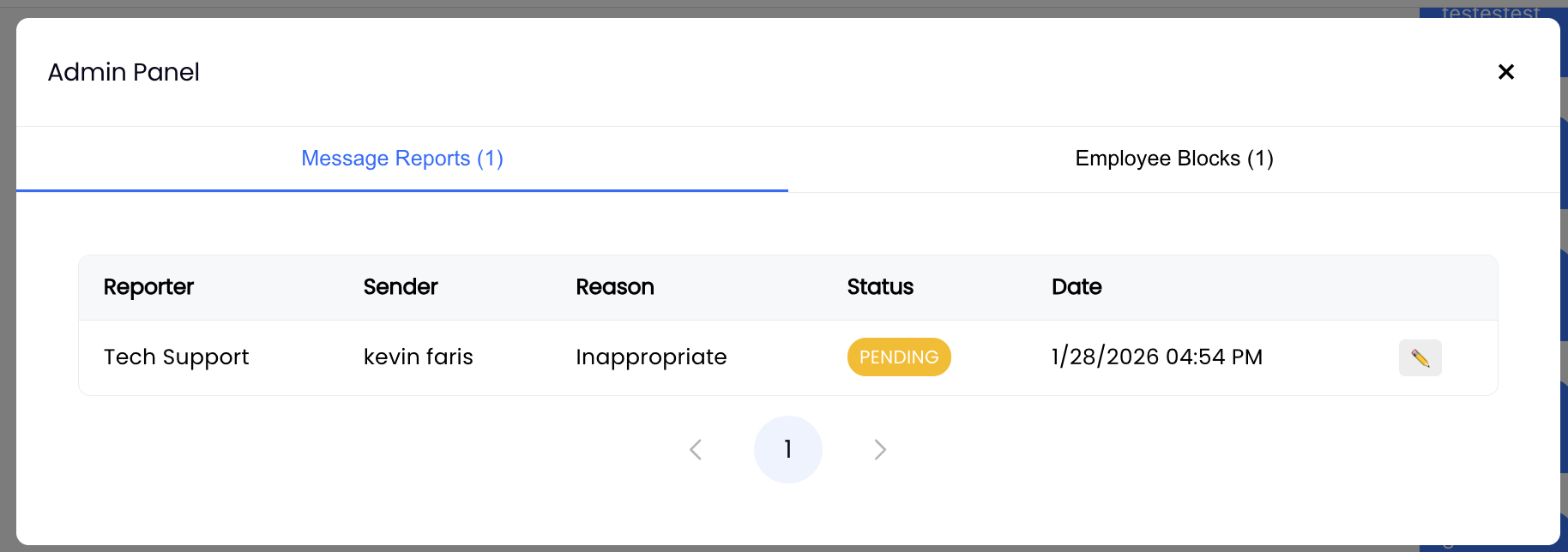Click the testestest text behind the dialog
1568x552 pixels.
(x=1490, y=11)
